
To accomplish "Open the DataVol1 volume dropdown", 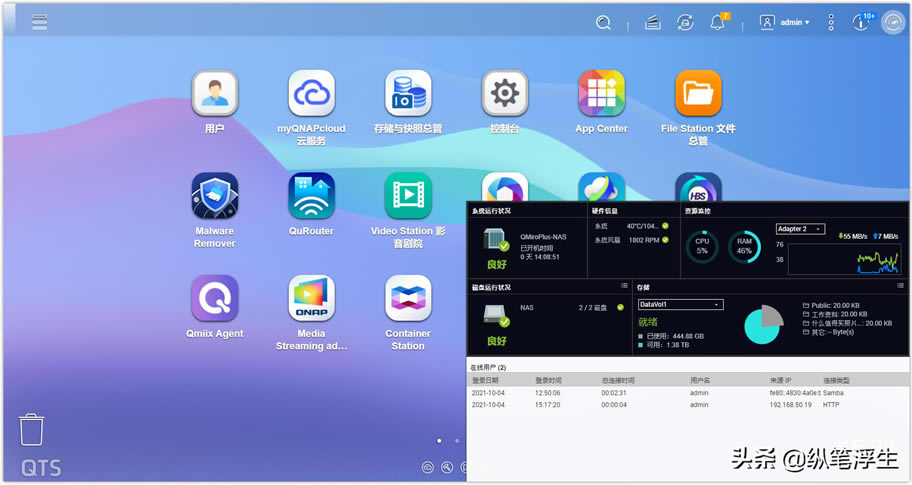I will (x=681, y=304).
